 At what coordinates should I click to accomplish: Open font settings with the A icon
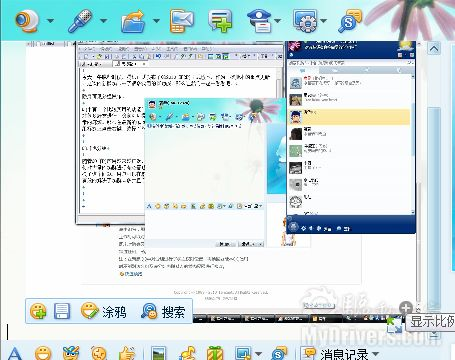pos(15,353)
